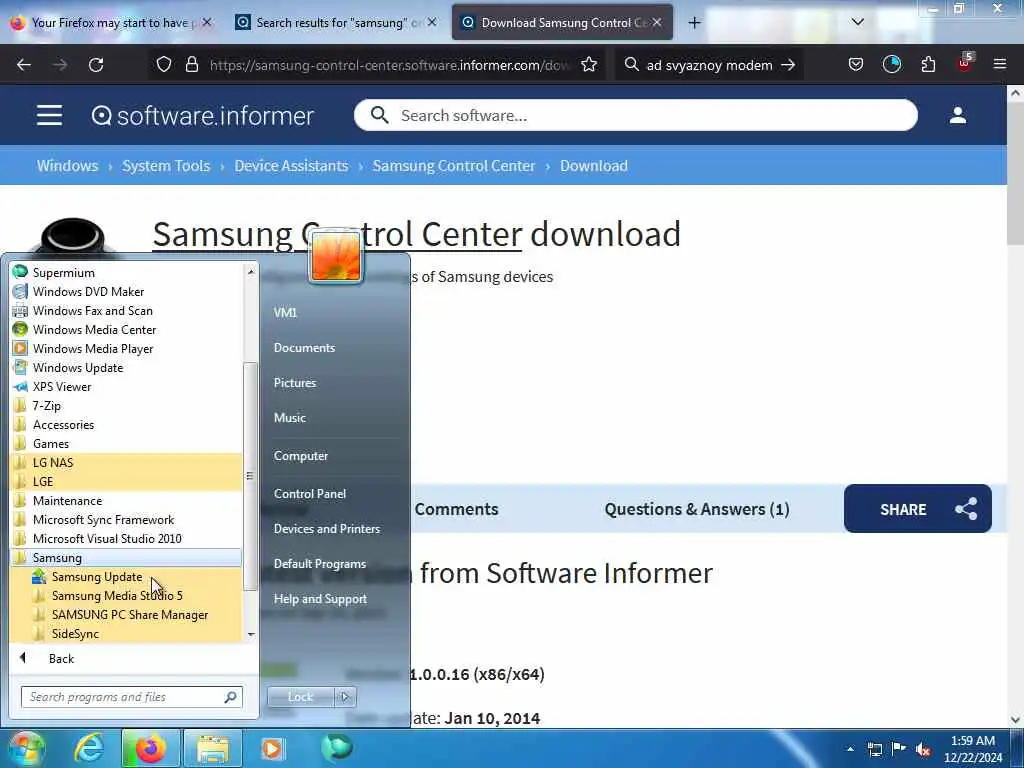Open Firefox application hamburger menu
1024x768 pixels.
tap(1000, 64)
